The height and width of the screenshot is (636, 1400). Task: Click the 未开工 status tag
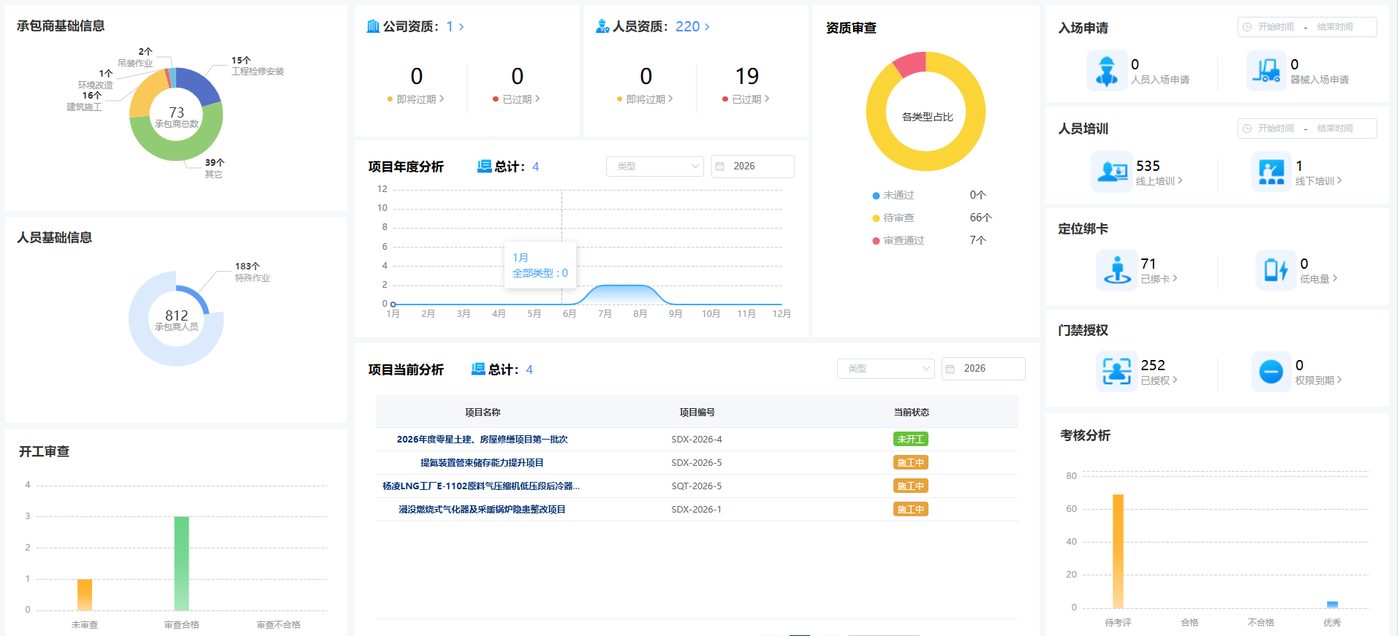click(911, 439)
